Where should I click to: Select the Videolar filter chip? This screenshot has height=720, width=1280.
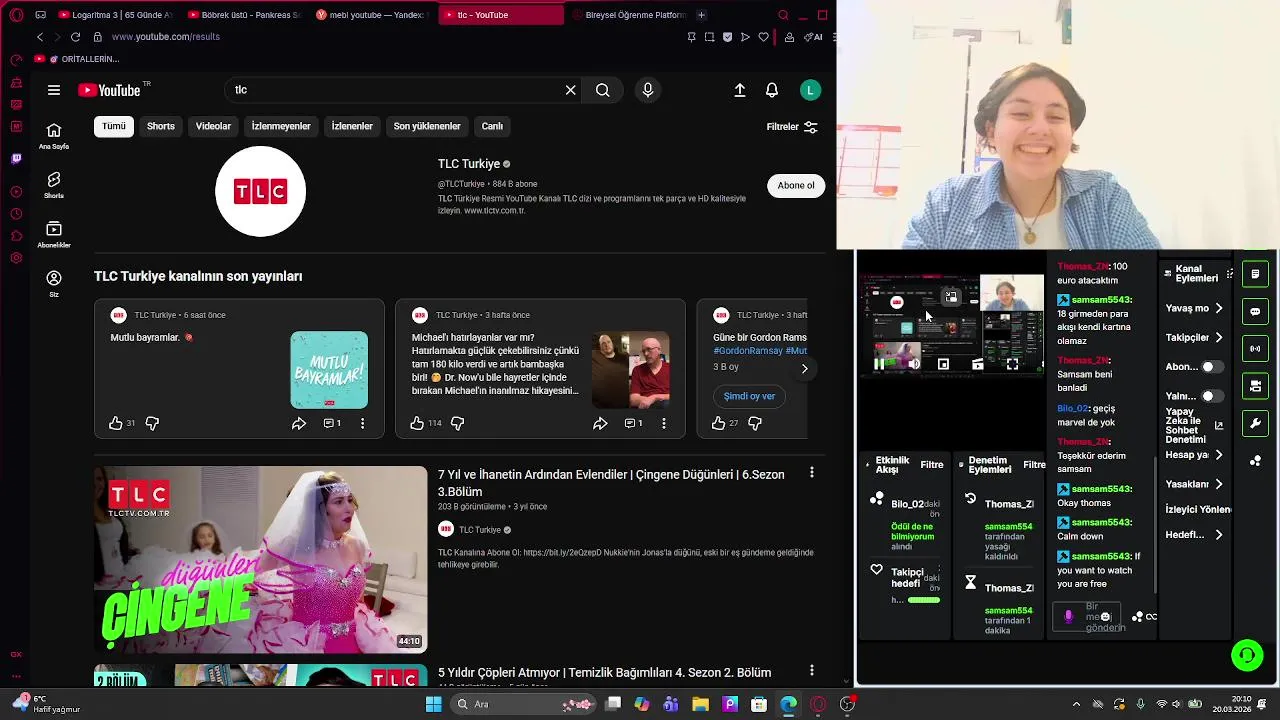[213, 126]
